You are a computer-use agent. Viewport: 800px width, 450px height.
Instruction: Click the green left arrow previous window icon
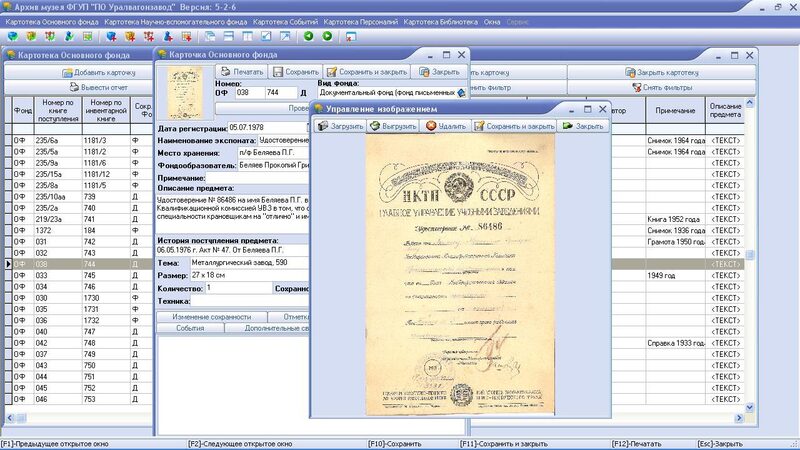click(x=308, y=36)
